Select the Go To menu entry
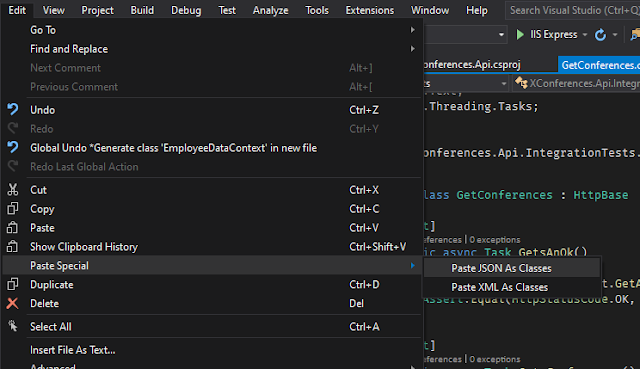Viewport: 640px width, 369px height. point(211,30)
